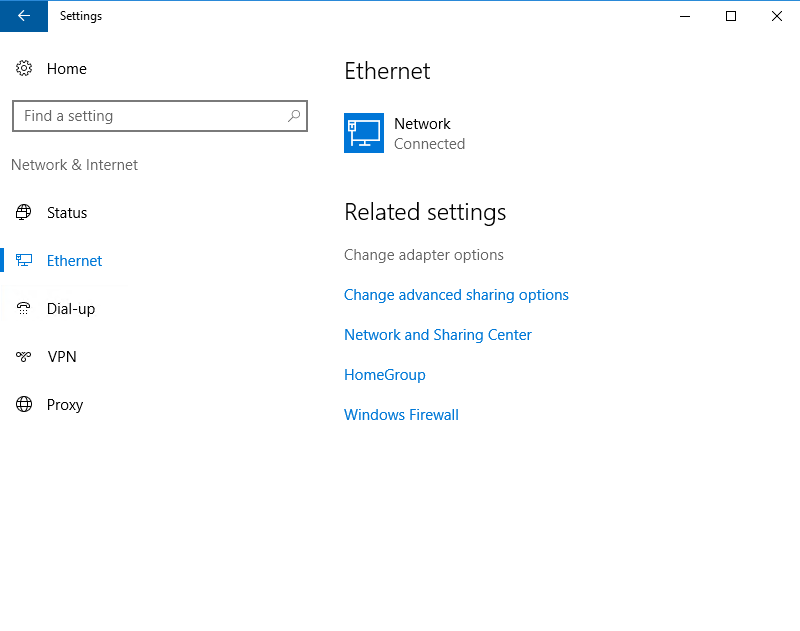Open Network and Sharing Center link

click(438, 335)
